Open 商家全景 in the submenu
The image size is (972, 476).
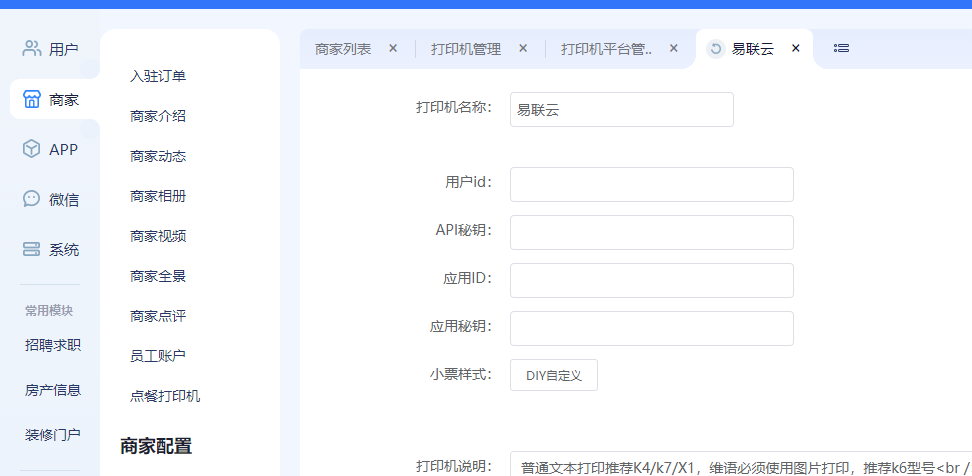click(x=158, y=276)
